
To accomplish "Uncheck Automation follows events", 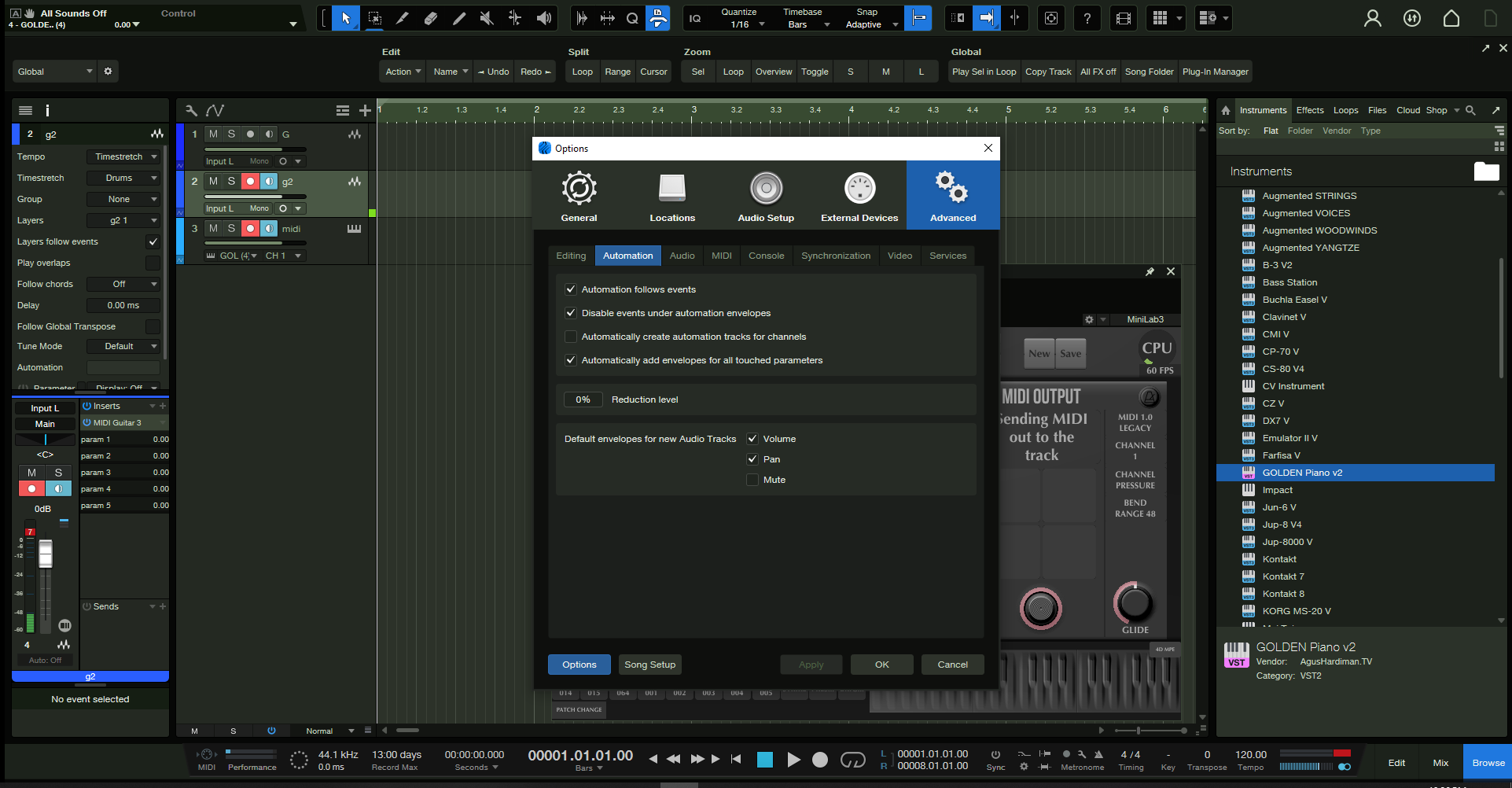I will pos(572,289).
